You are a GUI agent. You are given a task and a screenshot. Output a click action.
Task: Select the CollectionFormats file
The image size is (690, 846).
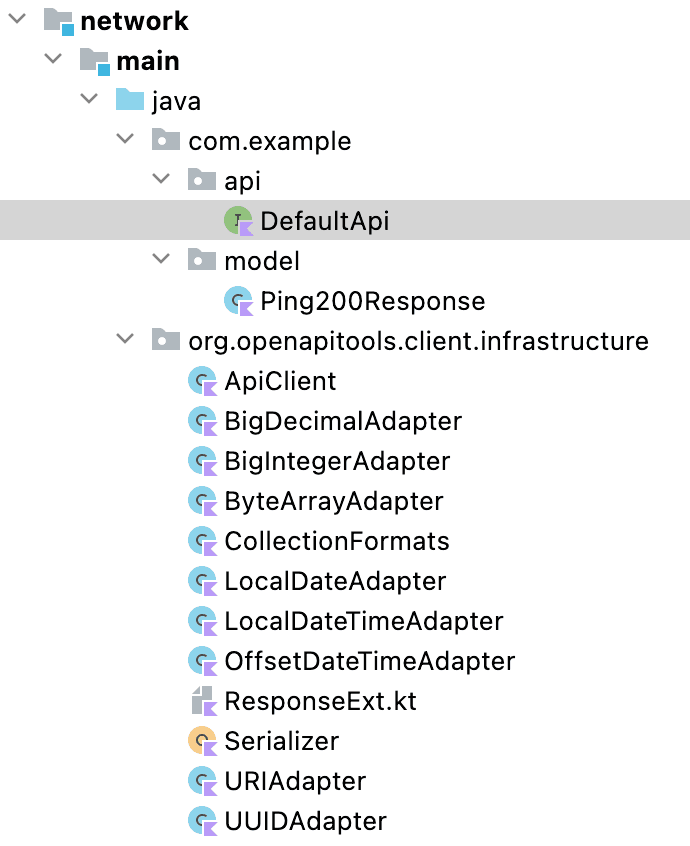tap(336, 541)
